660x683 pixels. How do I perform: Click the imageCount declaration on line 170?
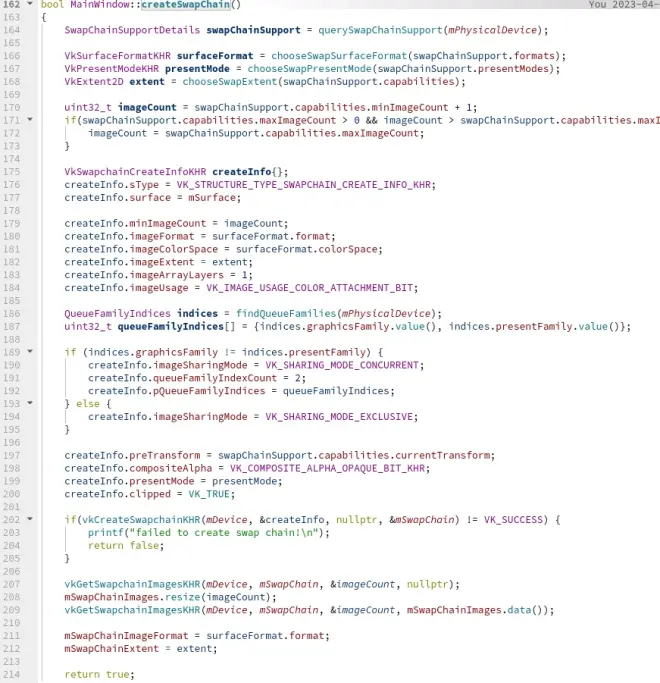coord(147,108)
